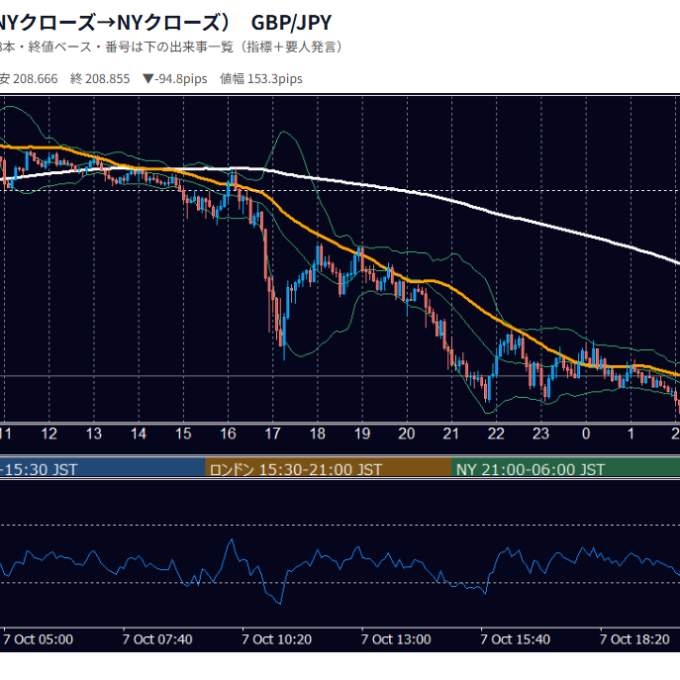Click the 7 Oct 15:40 date label
Viewport: 680px width, 680px height.
pyautogui.click(x=515, y=639)
